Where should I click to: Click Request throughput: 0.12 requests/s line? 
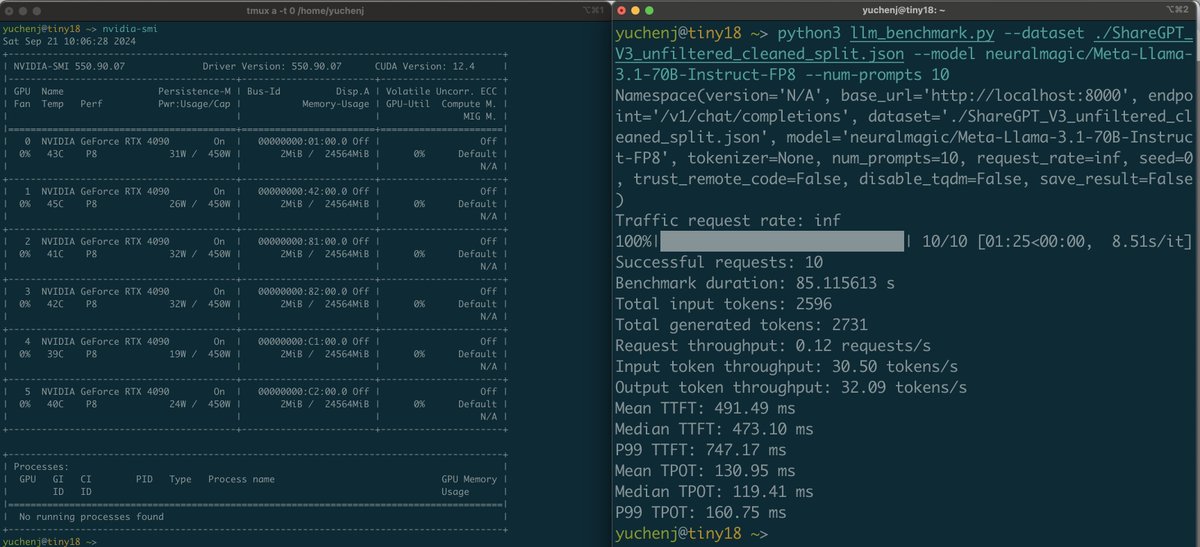point(773,346)
